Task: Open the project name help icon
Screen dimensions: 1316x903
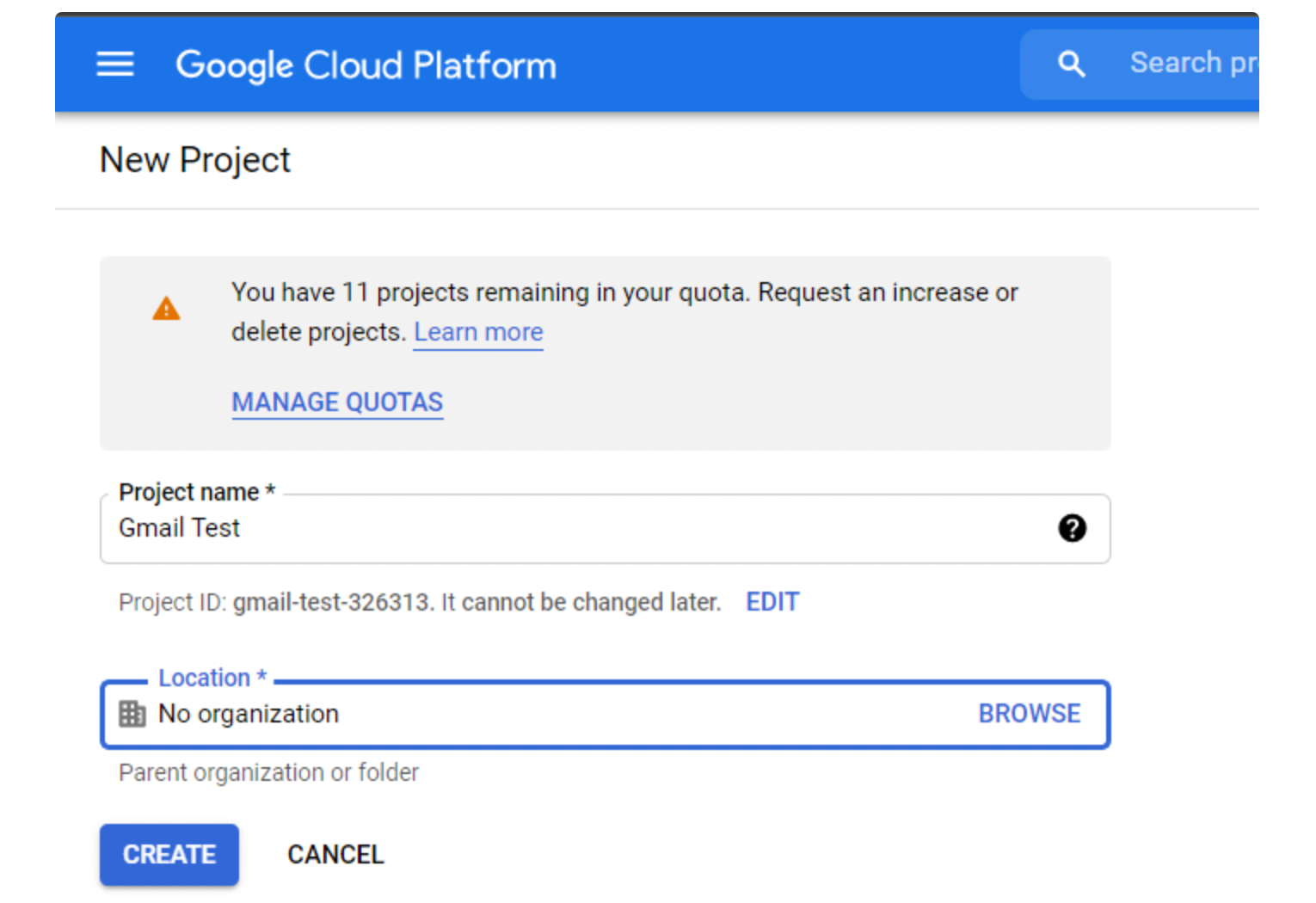Action: tap(1072, 528)
